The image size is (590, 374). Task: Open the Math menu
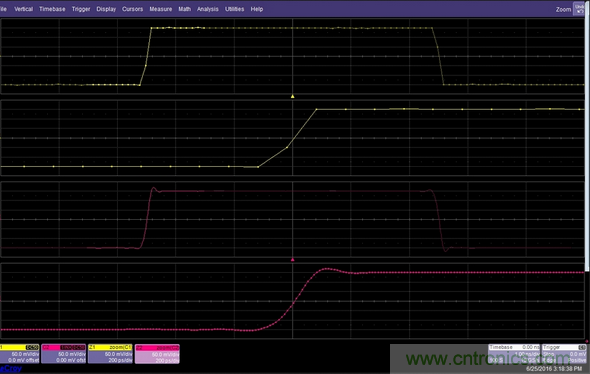184,9
